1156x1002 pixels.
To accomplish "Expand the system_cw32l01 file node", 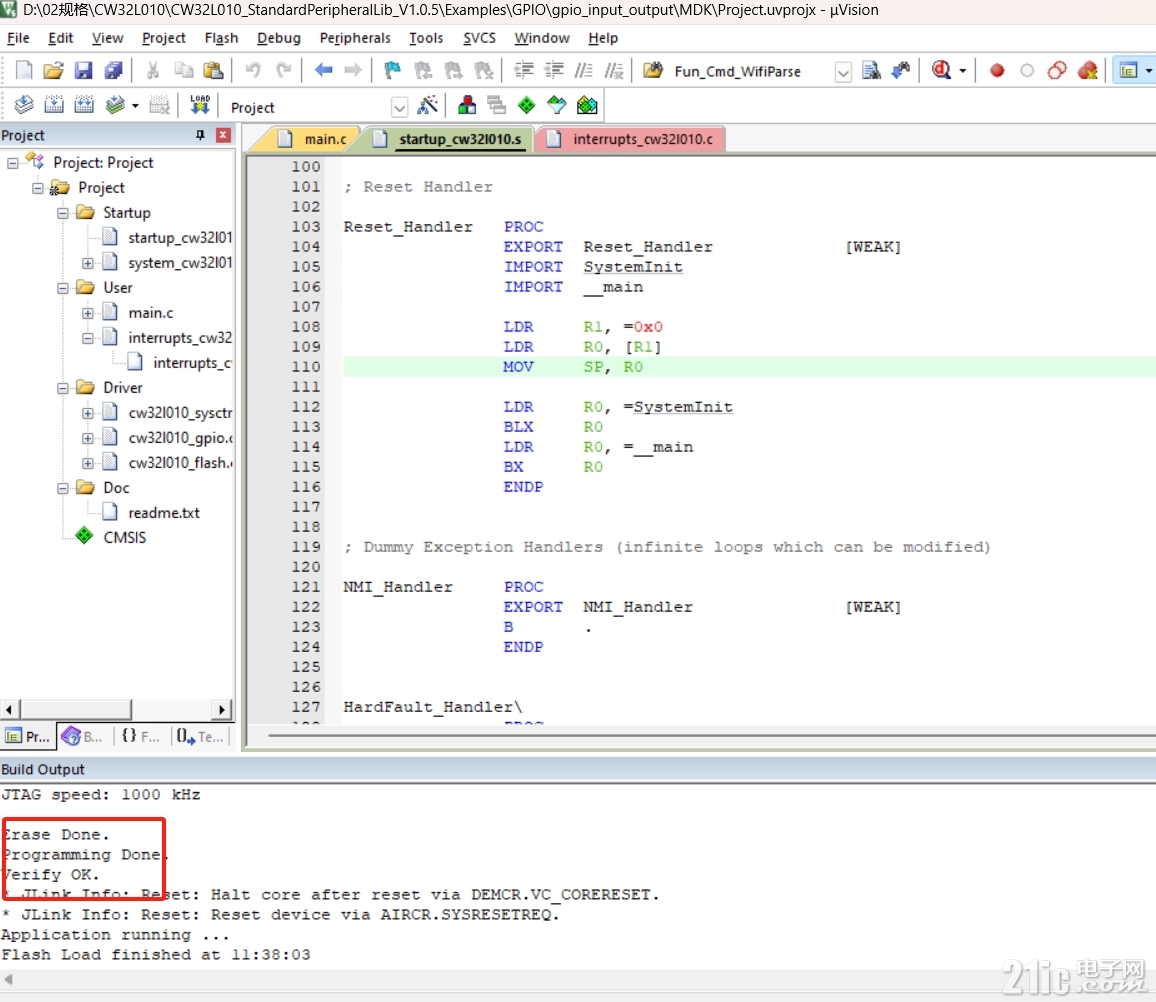I will [x=88, y=263].
